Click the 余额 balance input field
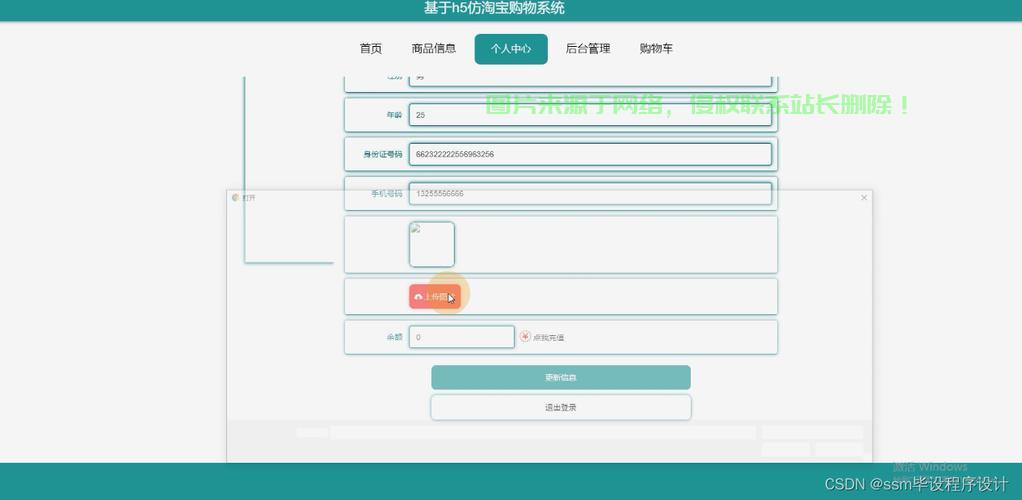Screen dimensions: 1022x500 click(461, 337)
